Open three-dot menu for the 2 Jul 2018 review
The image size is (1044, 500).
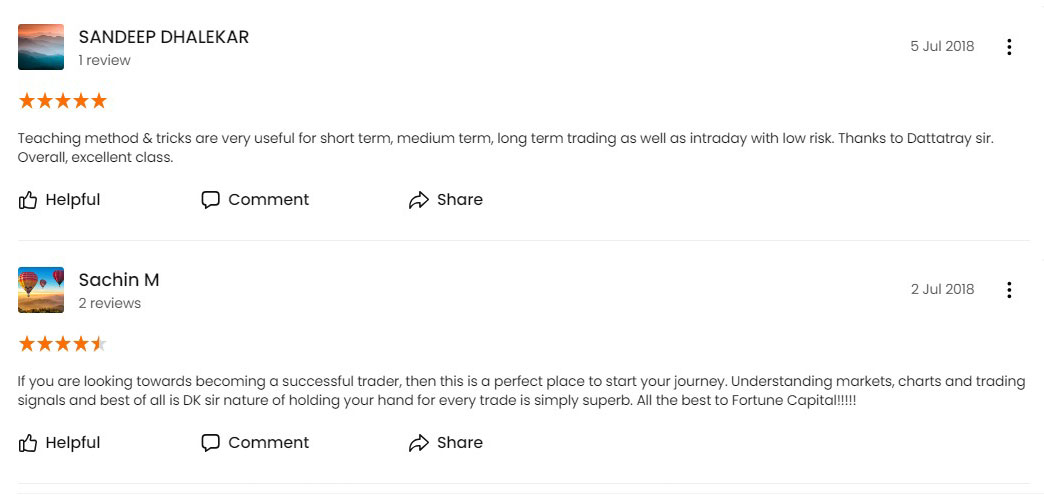1009,290
